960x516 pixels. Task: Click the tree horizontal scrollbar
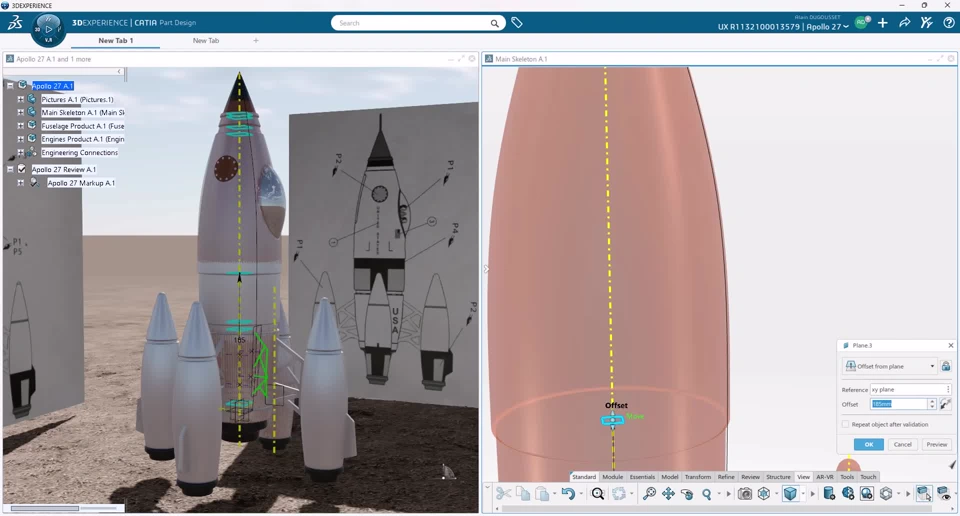[x=45, y=508]
